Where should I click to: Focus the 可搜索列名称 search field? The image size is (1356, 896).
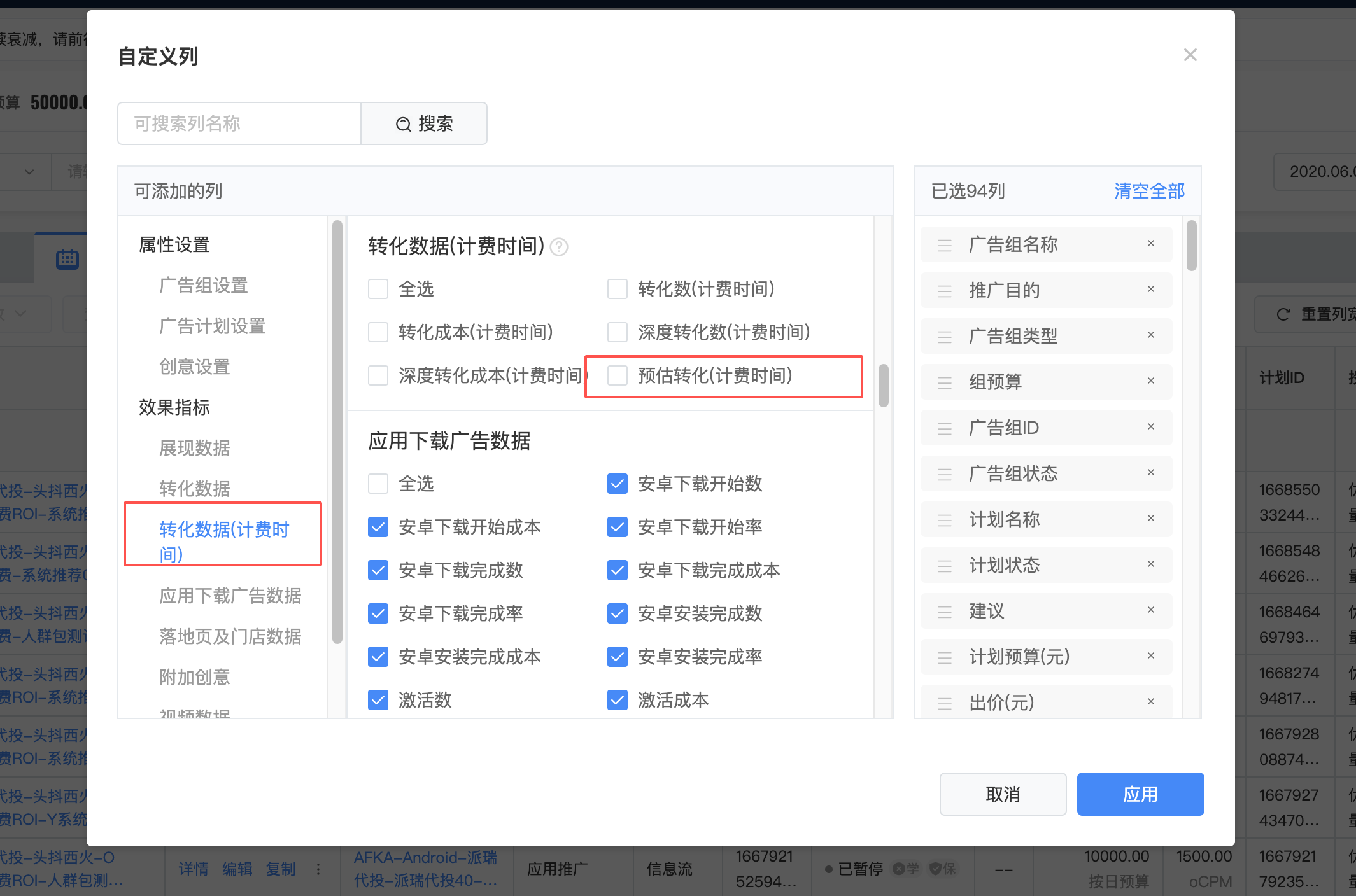239,123
